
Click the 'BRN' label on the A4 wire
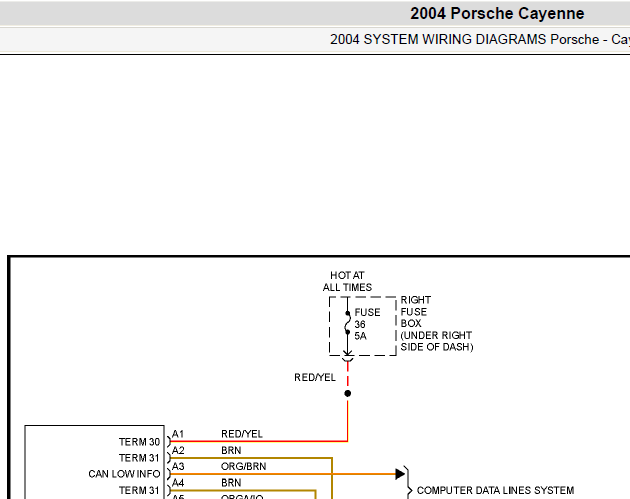[231, 483]
